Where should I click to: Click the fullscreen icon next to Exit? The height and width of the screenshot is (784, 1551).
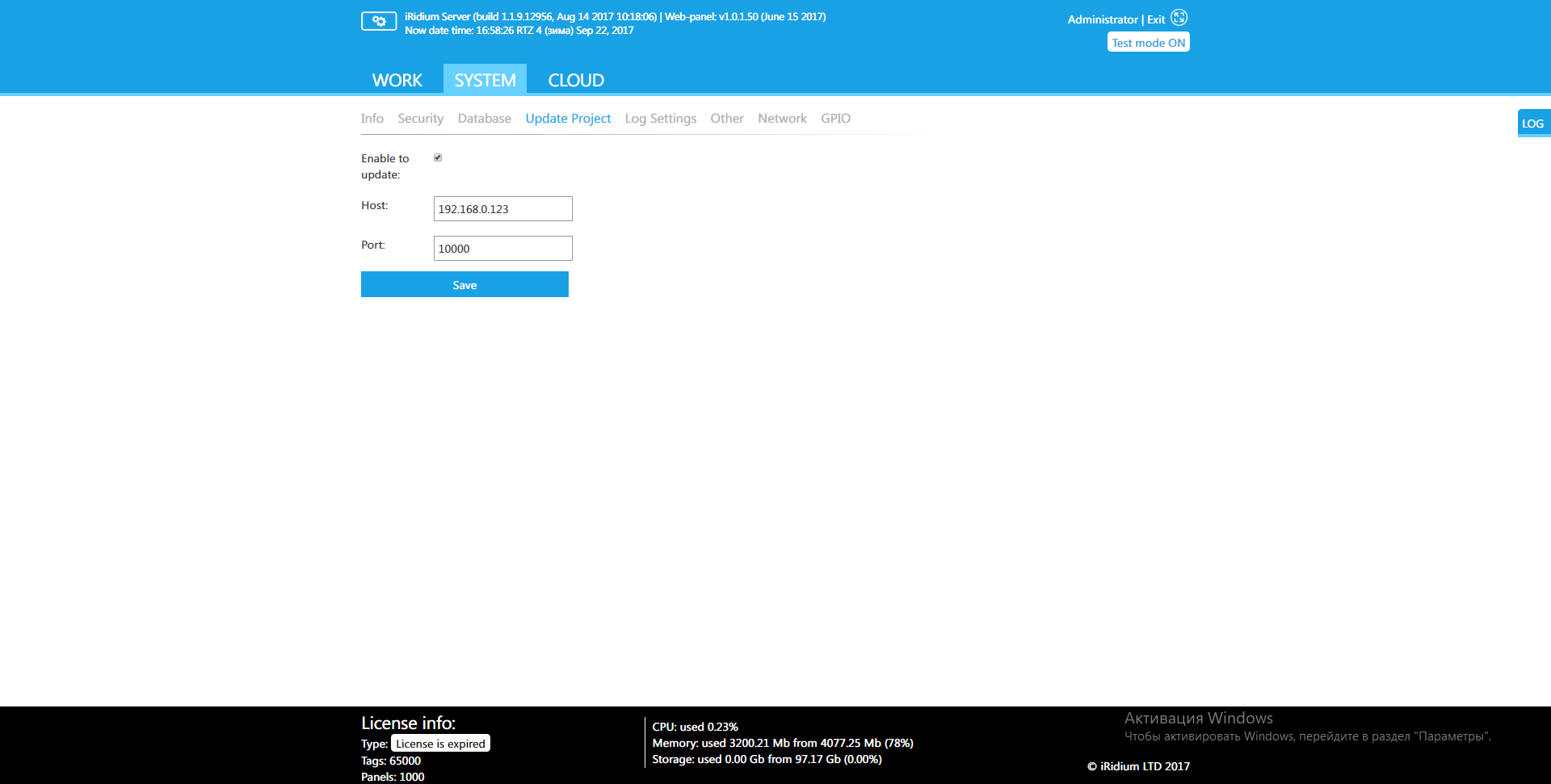pos(1179,17)
